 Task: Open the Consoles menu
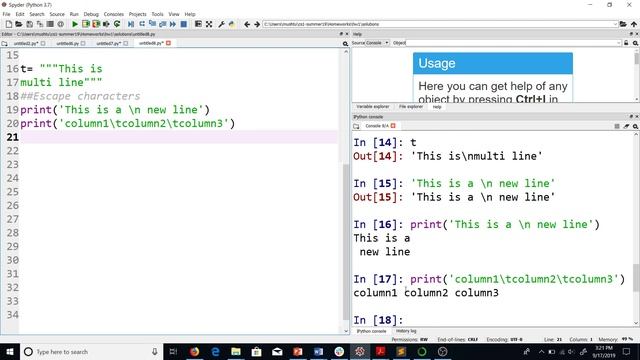pyautogui.click(x=113, y=14)
